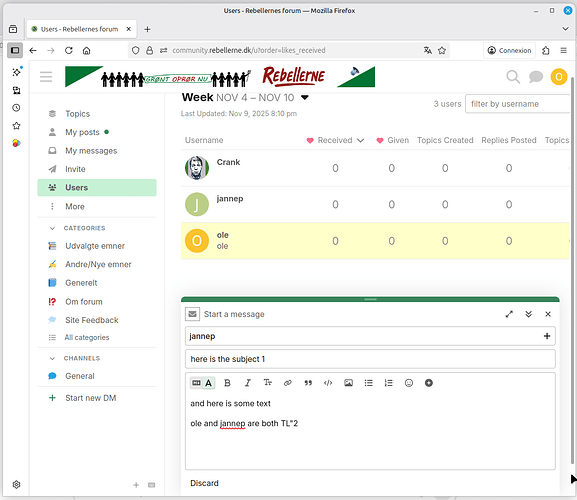Toggle the hamburger sidebar menu button
The image size is (577, 500).
tap(46, 77)
